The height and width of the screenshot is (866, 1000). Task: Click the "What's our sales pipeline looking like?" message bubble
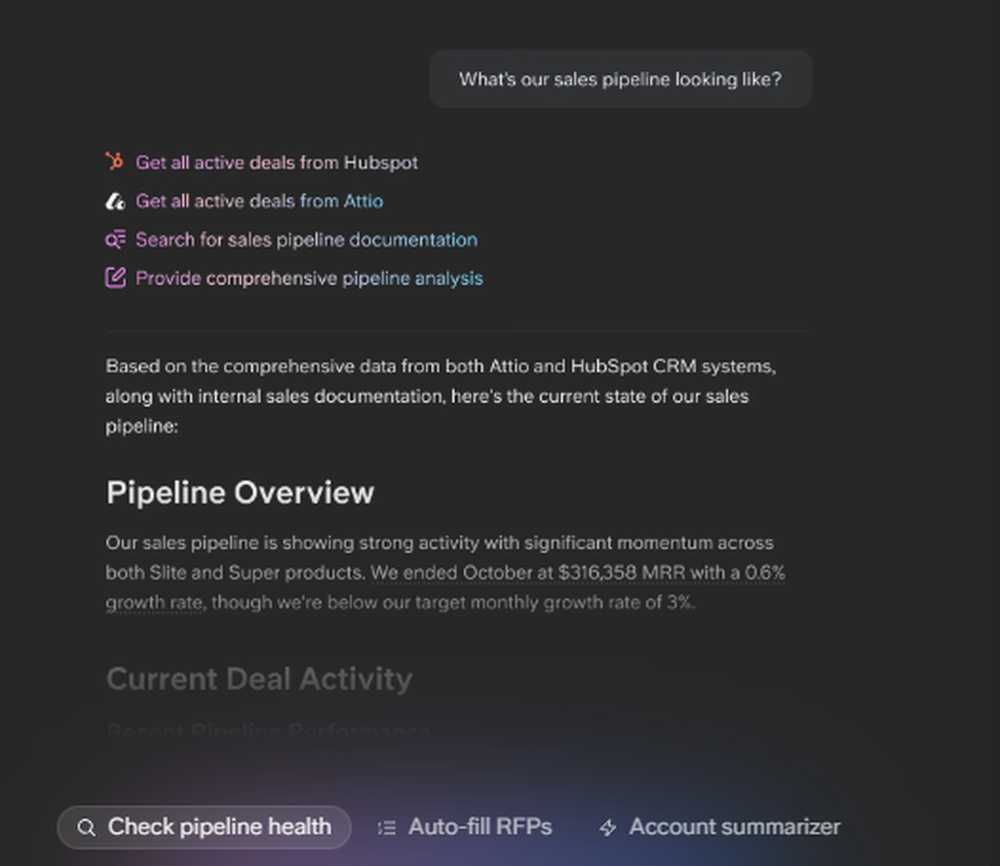pos(620,79)
